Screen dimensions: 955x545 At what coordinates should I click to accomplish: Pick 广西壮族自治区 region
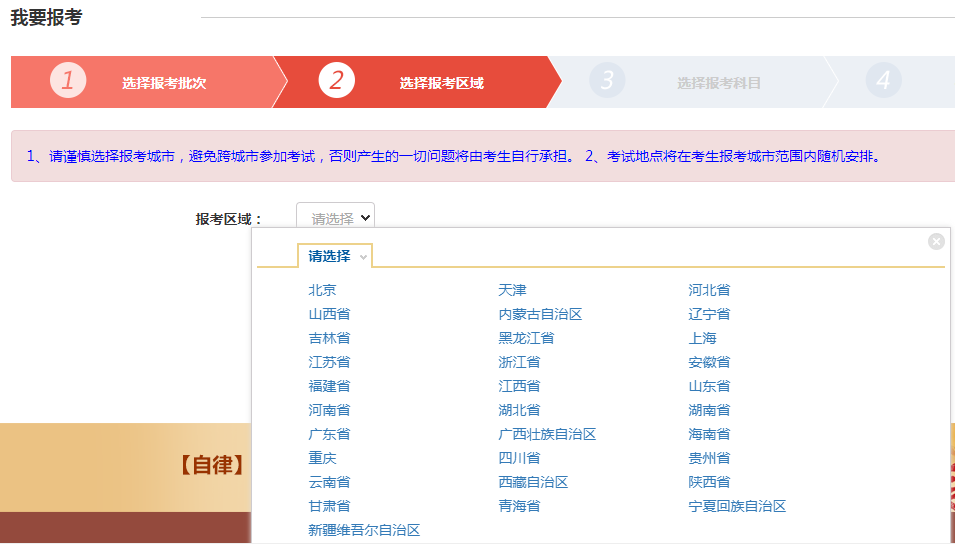pos(547,434)
